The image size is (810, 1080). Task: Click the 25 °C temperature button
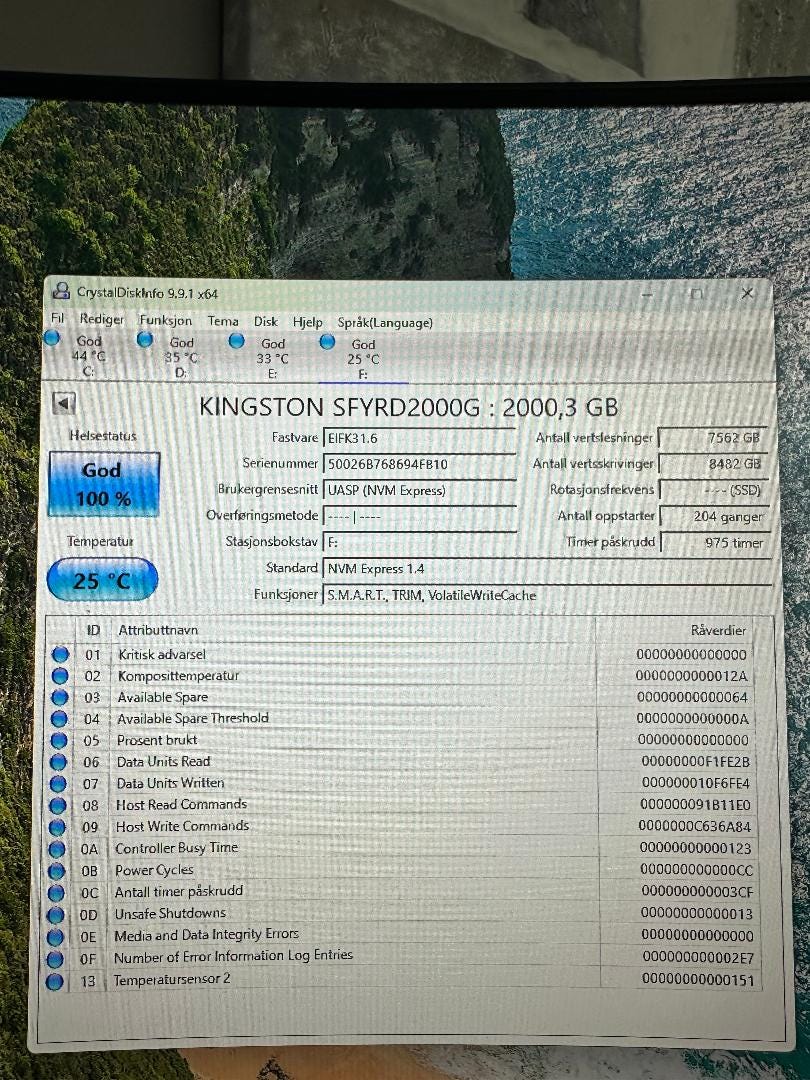[x=102, y=580]
